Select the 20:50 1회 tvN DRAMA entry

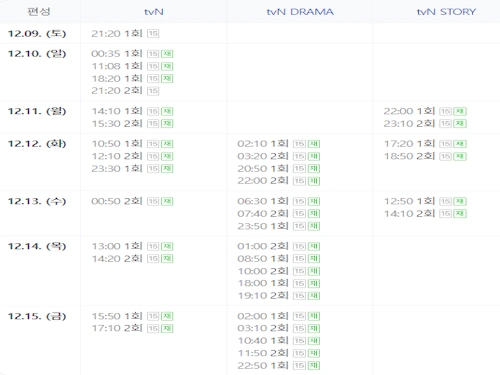point(263,168)
